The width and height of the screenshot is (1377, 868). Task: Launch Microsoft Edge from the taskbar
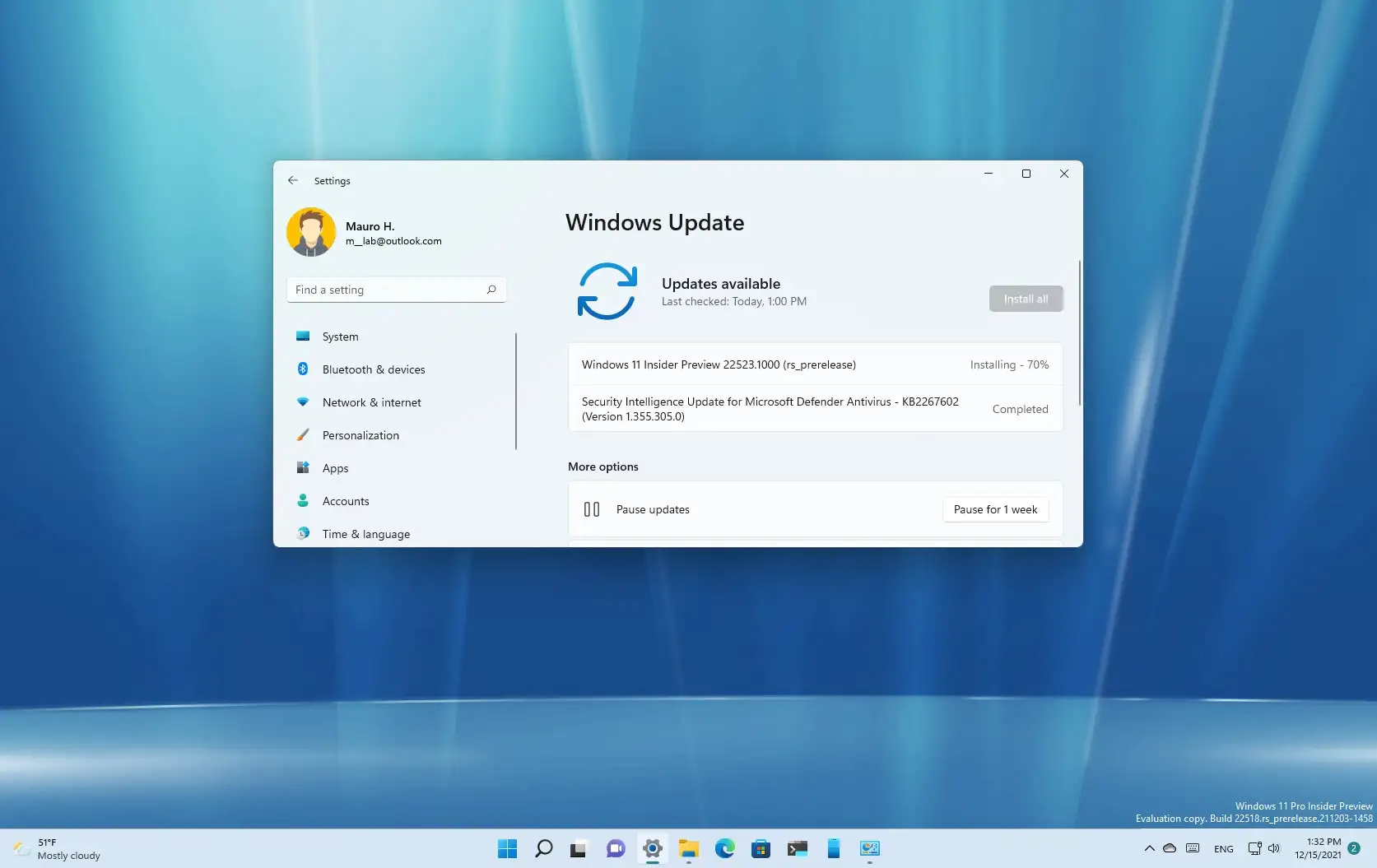click(725, 848)
